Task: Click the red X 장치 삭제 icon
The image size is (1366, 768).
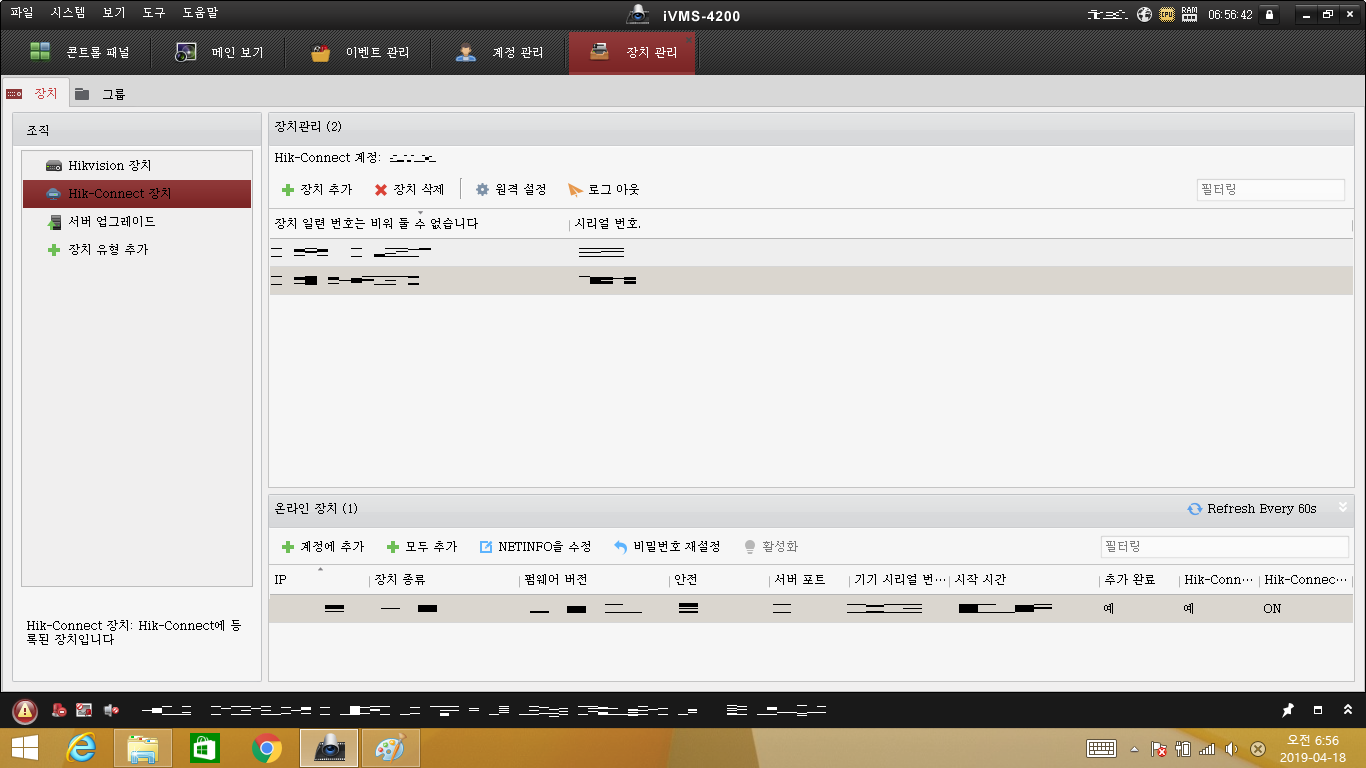Action: pos(381,189)
